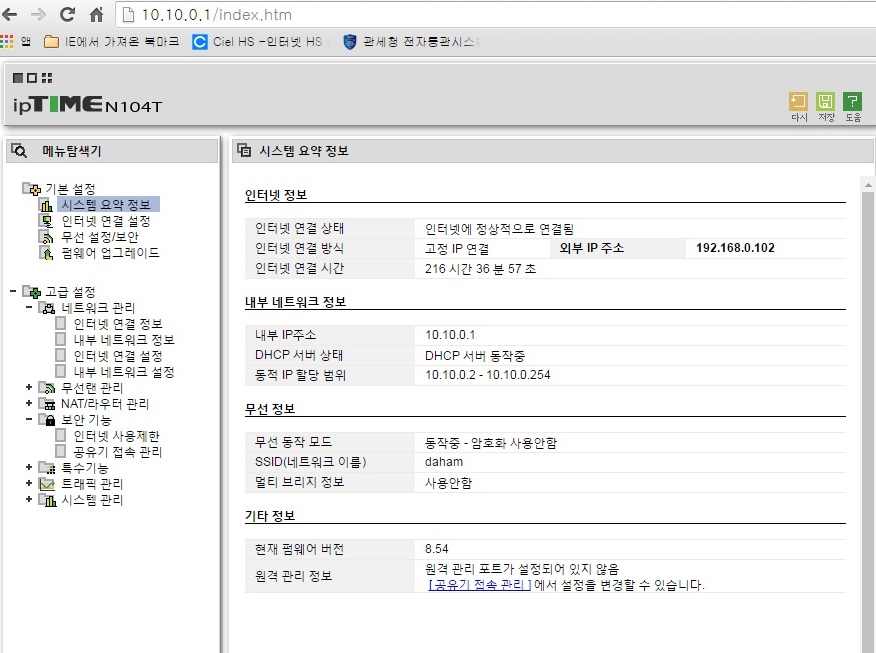The image size is (876, 653).
Task: Click the 다시 (refresh) icon in header
Action: pyautogui.click(x=798, y=102)
